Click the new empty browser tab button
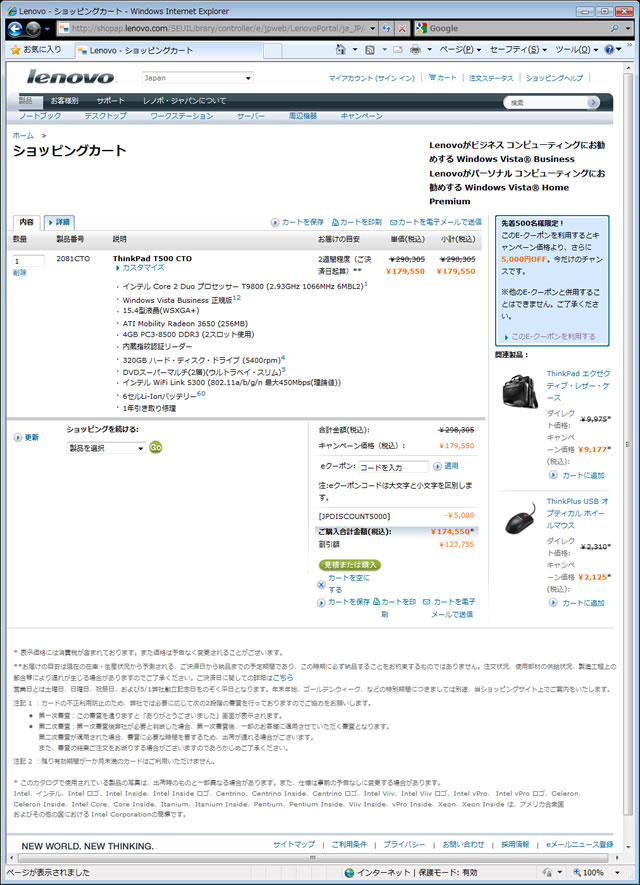The height and width of the screenshot is (885, 640). coord(273,51)
